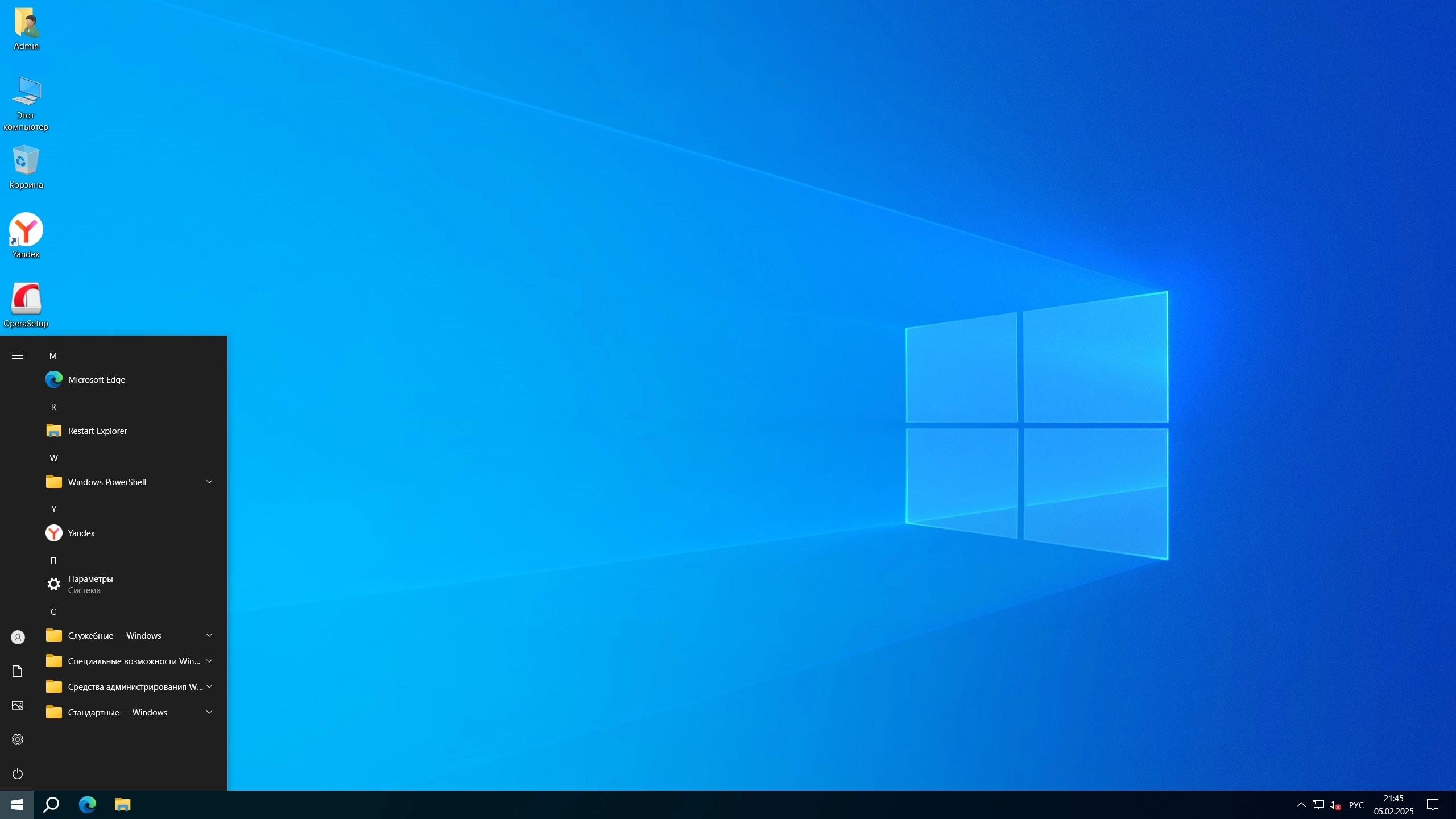
Task: Click the search magnifier on taskbar
Action: 52,804
